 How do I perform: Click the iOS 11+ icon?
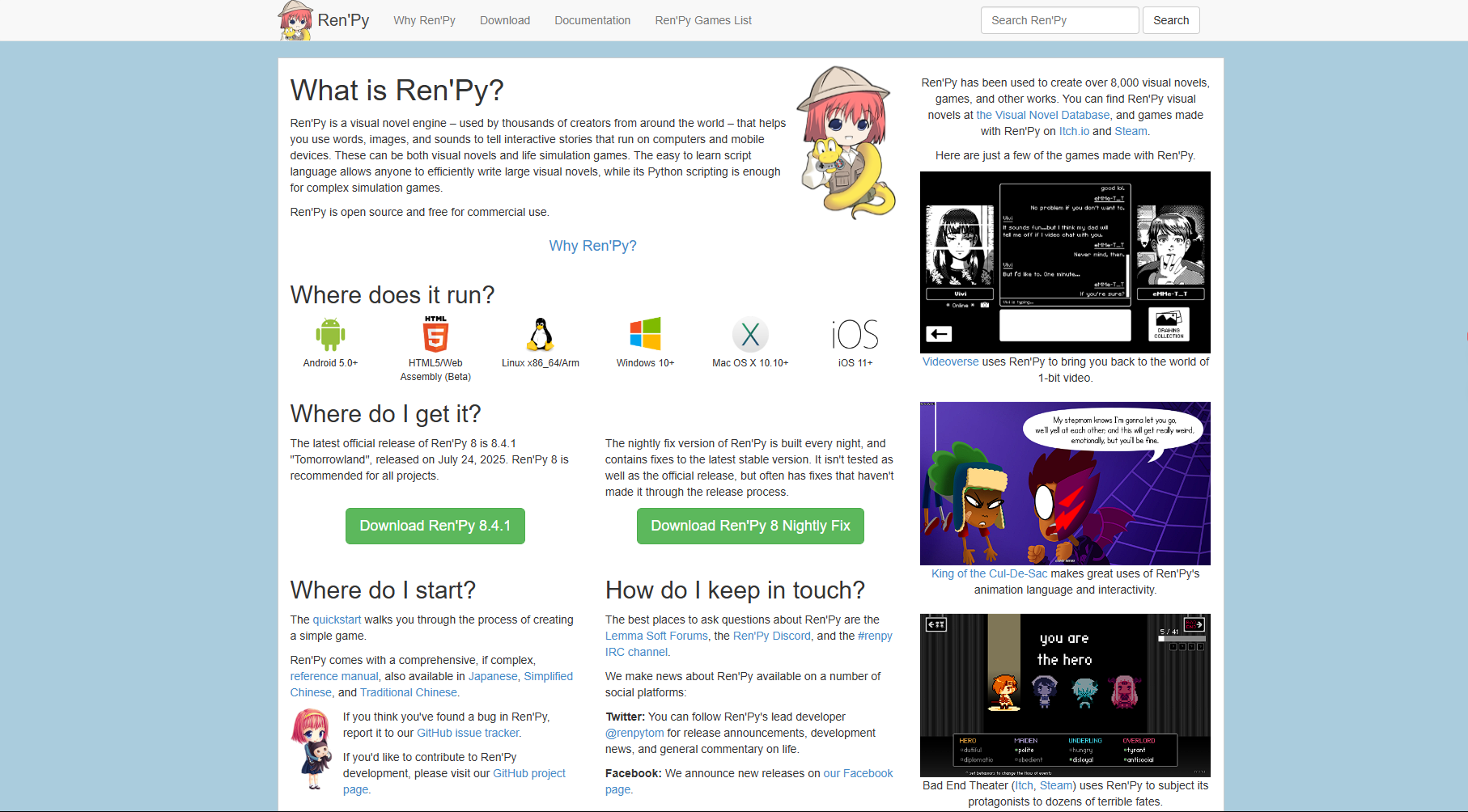[x=855, y=334]
